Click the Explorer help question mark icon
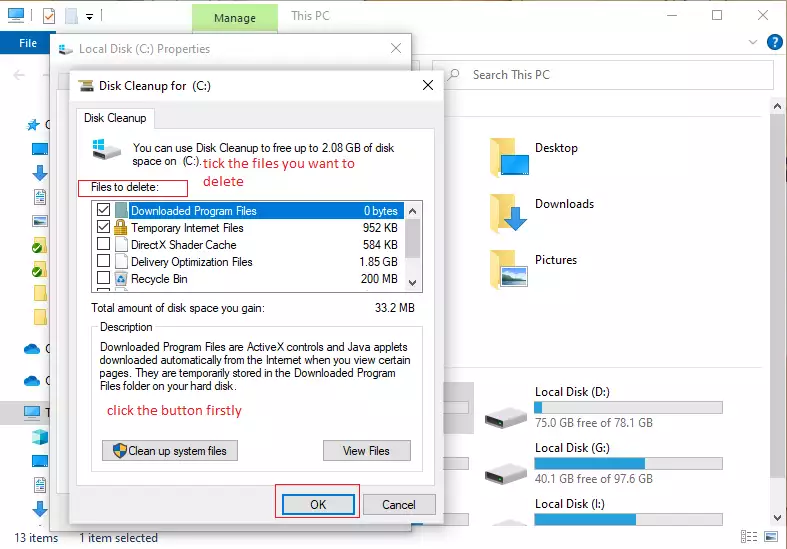 [774, 42]
